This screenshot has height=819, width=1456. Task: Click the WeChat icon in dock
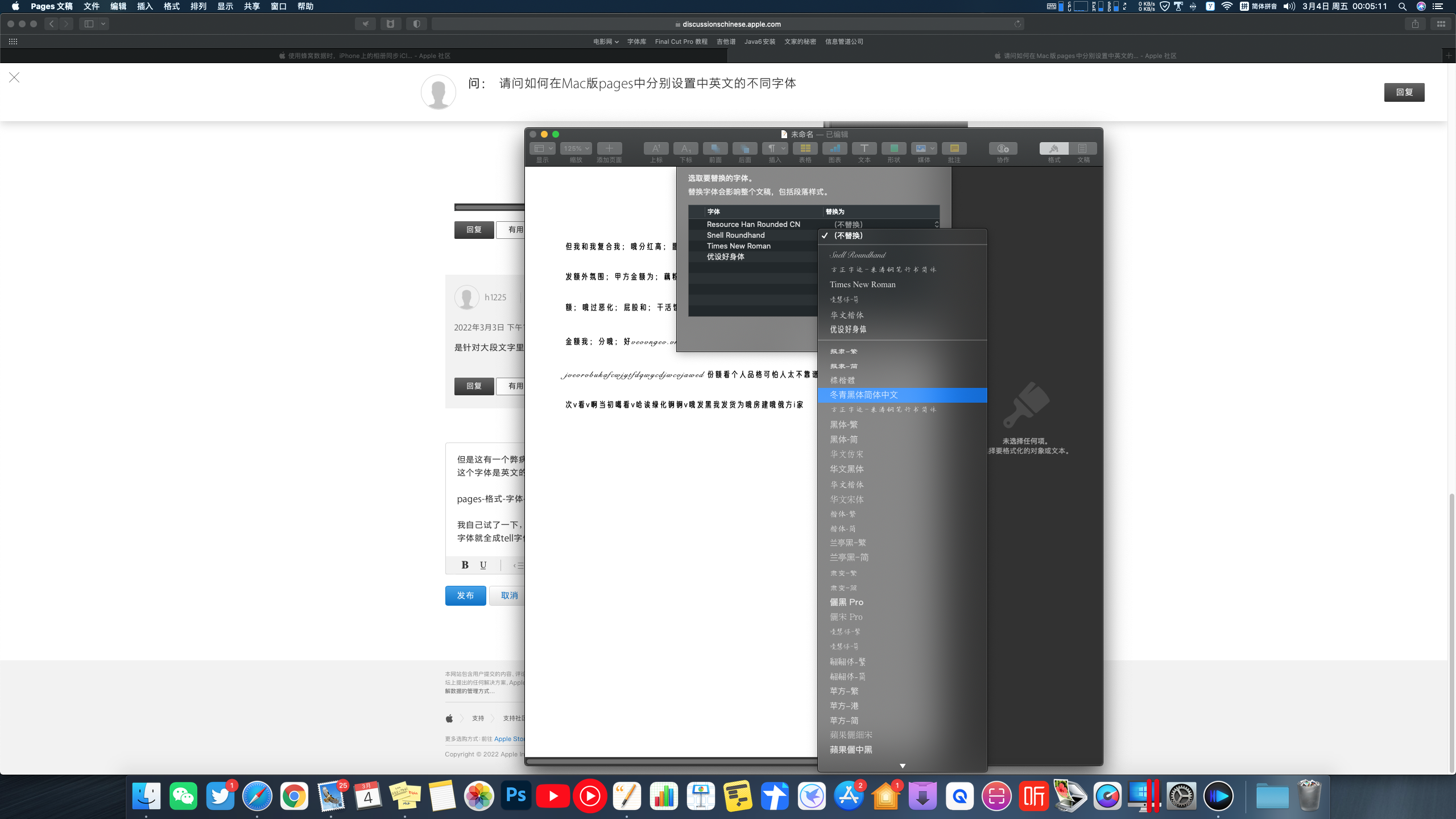pos(183,796)
